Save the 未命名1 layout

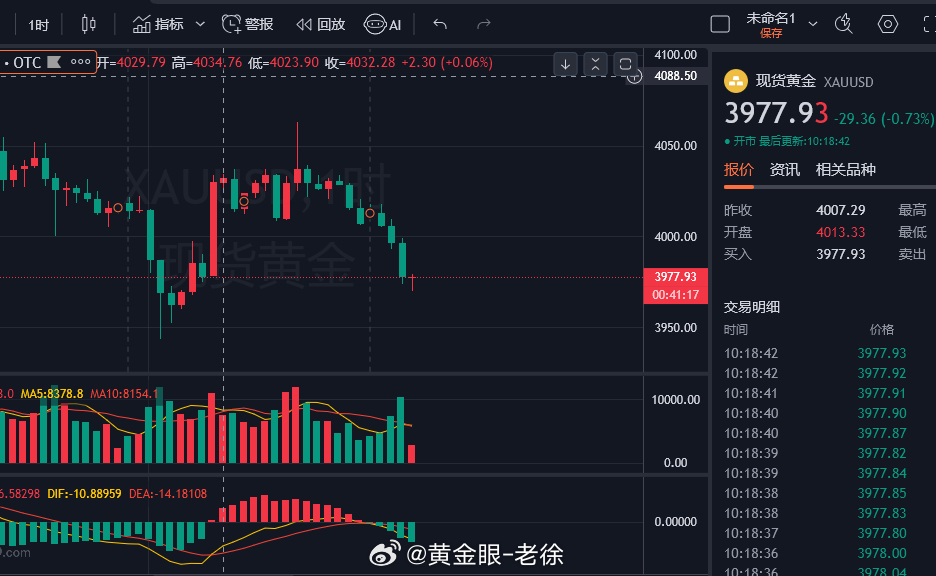coord(771,33)
